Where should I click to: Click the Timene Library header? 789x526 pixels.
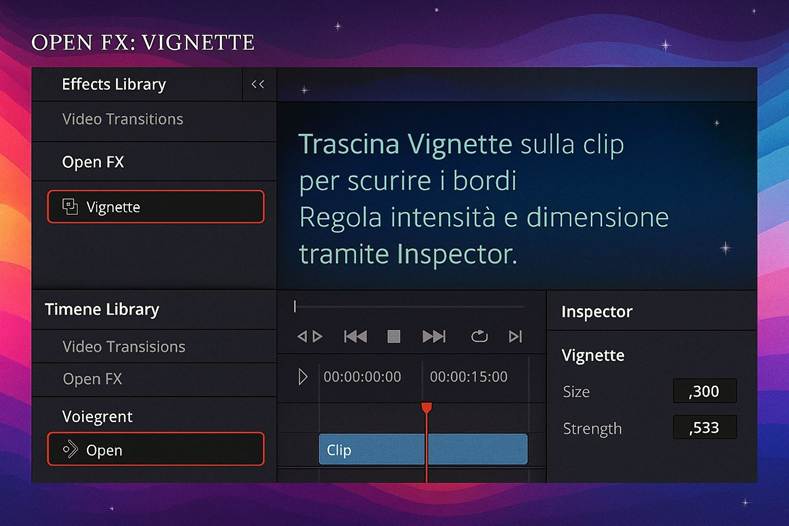102,309
